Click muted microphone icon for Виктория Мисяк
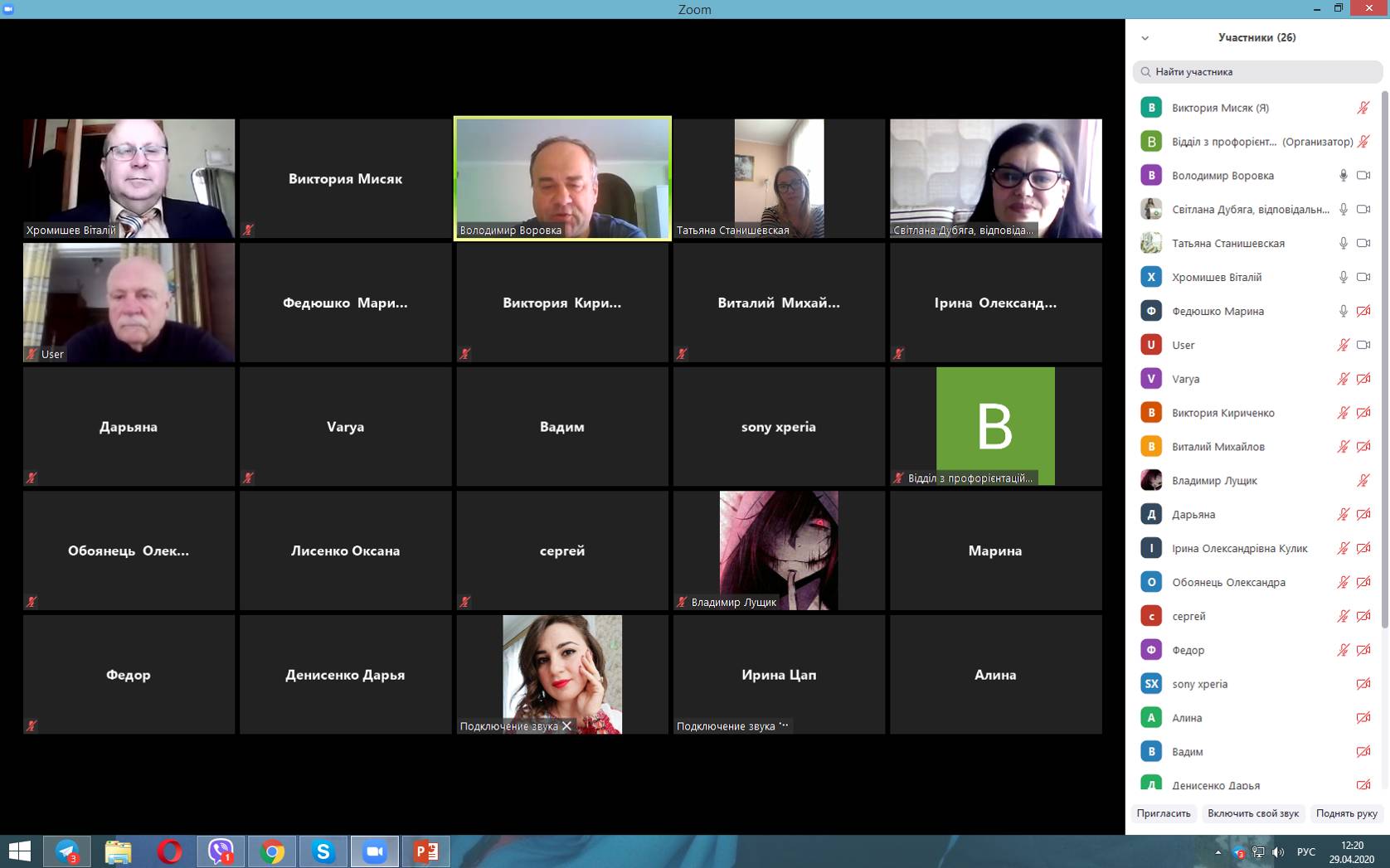Screen dimensions: 1390x868 [1363, 108]
